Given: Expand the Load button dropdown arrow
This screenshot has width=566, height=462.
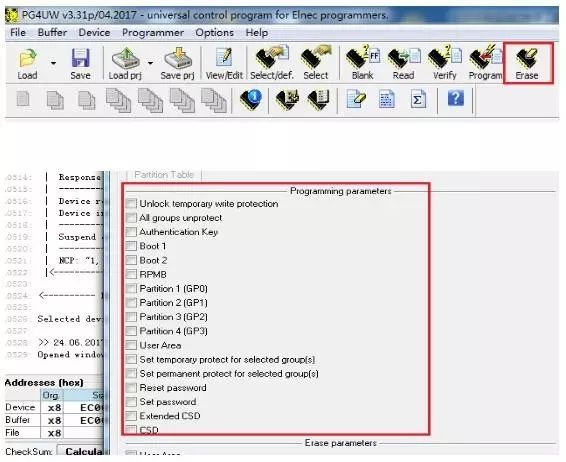Looking at the screenshot, I should [x=53, y=63].
